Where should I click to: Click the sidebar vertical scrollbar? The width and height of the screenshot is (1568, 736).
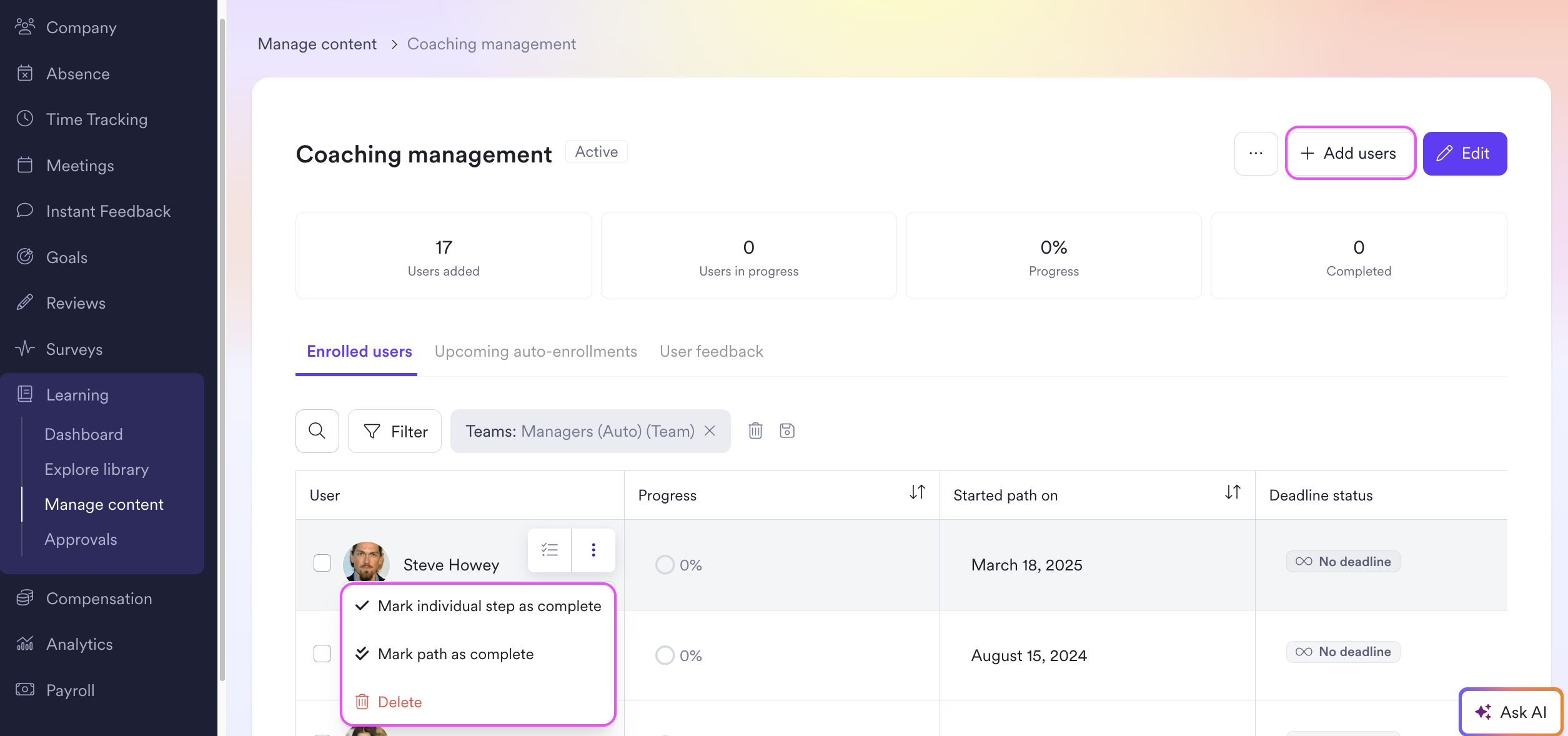coord(222,350)
